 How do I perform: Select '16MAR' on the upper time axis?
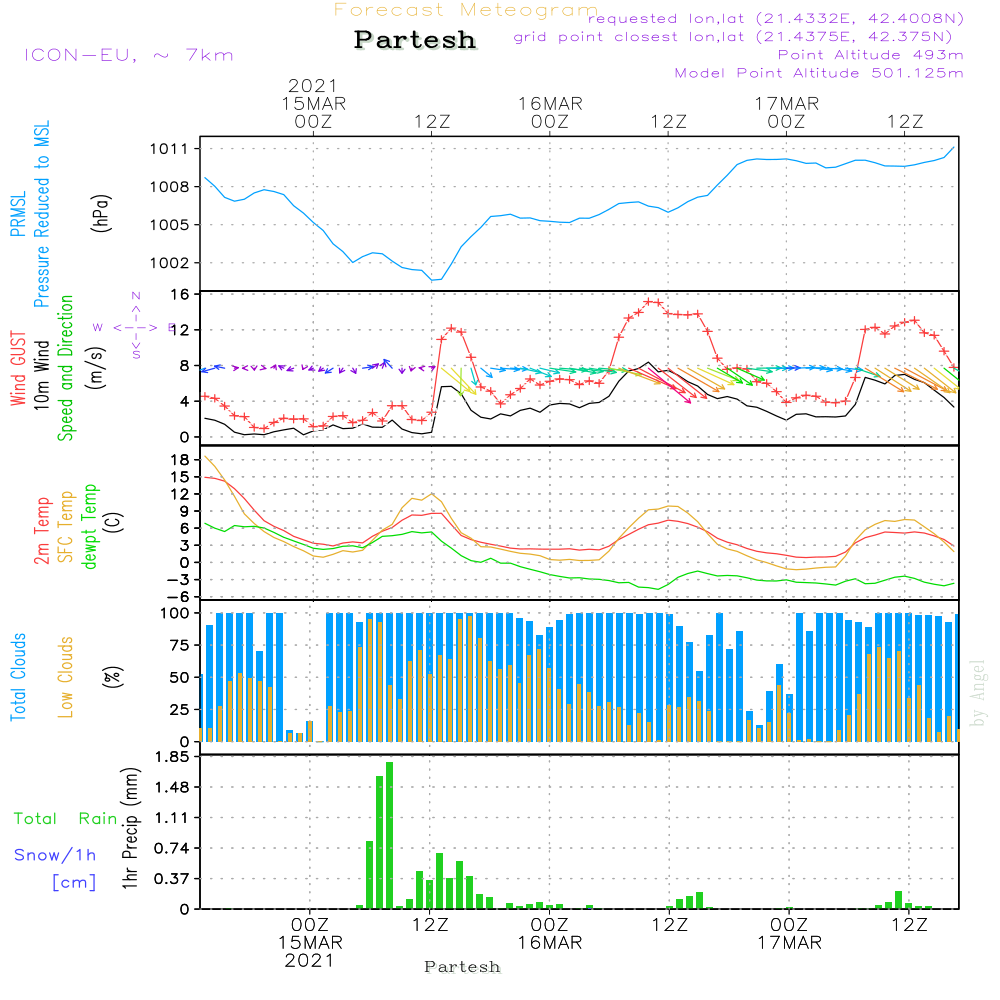pyautogui.click(x=550, y=103)
